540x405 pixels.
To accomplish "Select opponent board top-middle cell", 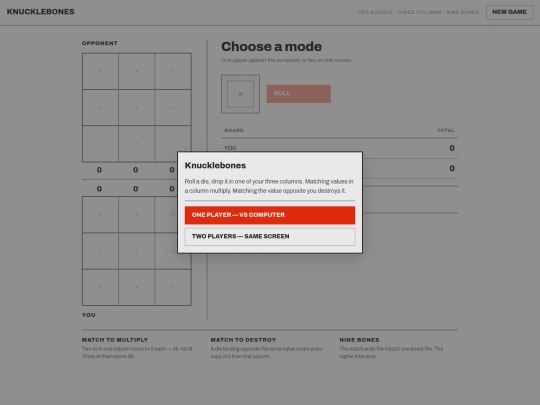I will point(137,71).
